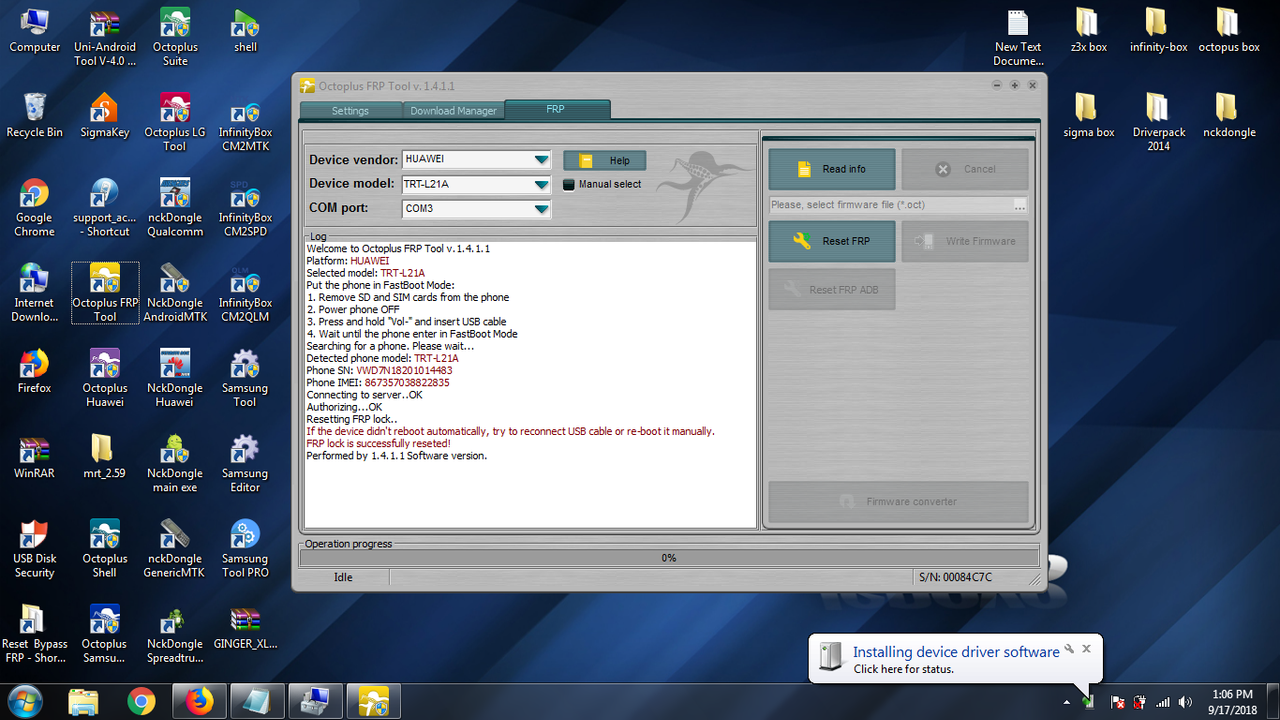
Task: Open Firefox from the taskbar
Action: [x=200, y=702]
